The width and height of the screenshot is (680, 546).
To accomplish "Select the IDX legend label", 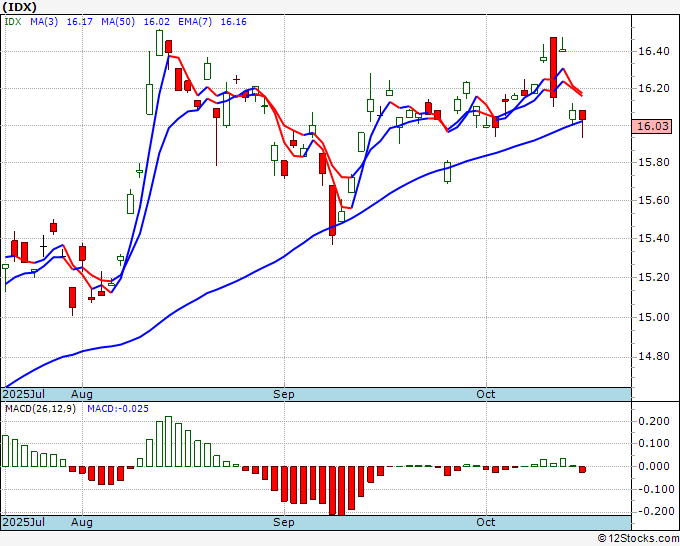I will (x=13, y=22).
